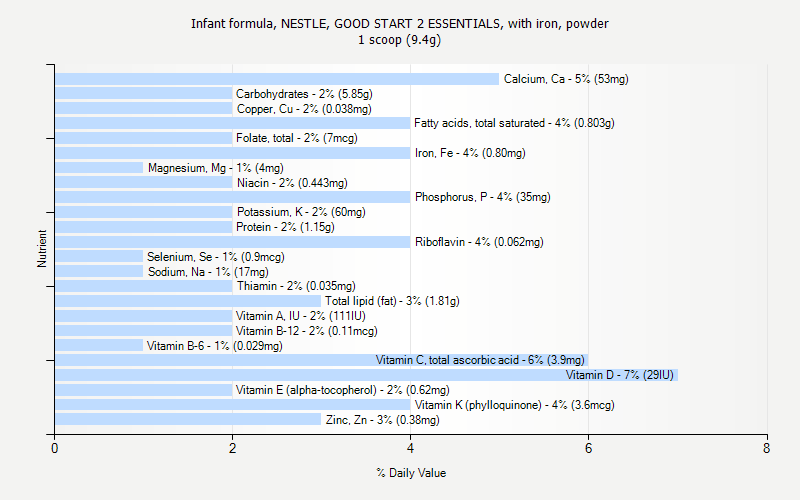
Task: Click the x-axis tick label '2'
Action: tap(233, 448)
